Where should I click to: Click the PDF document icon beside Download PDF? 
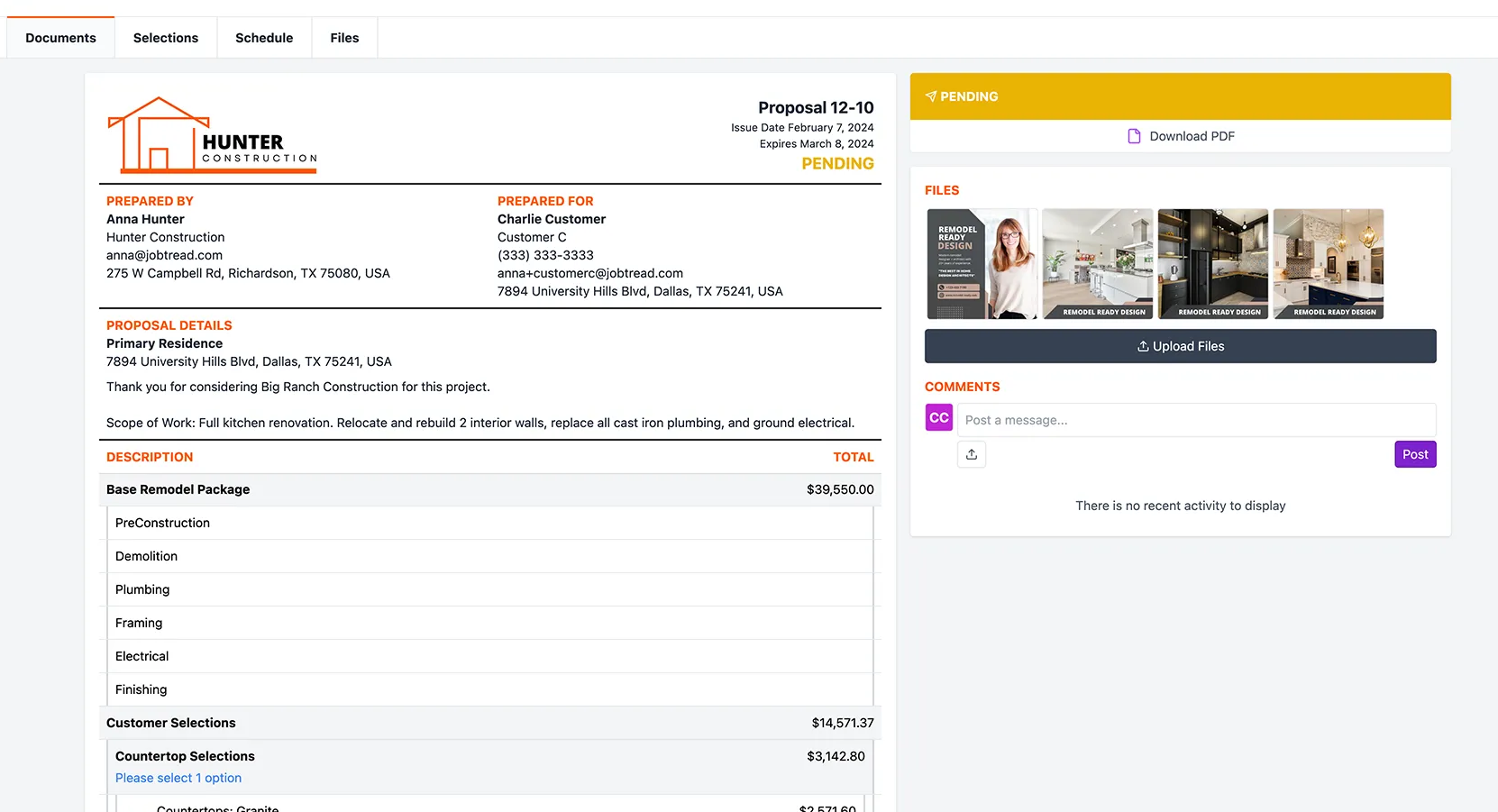pyautogui.click(x=1134, y=136)
